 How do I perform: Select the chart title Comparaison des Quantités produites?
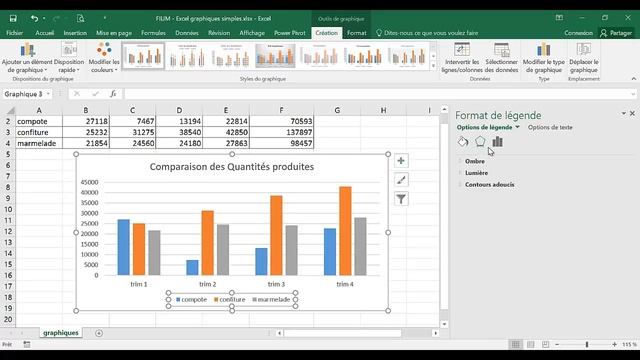tap(232, 167)
